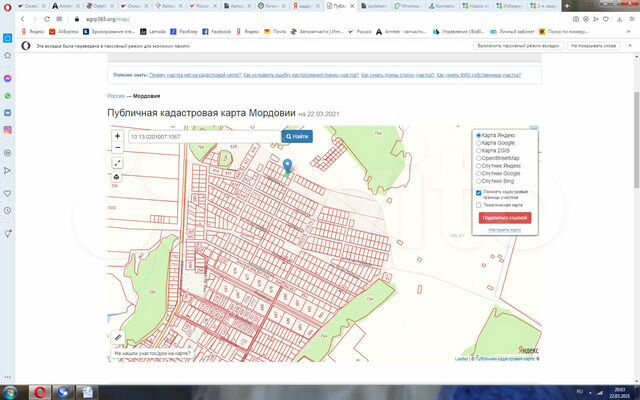Click the disable passive tab mode button

point(518,46)
